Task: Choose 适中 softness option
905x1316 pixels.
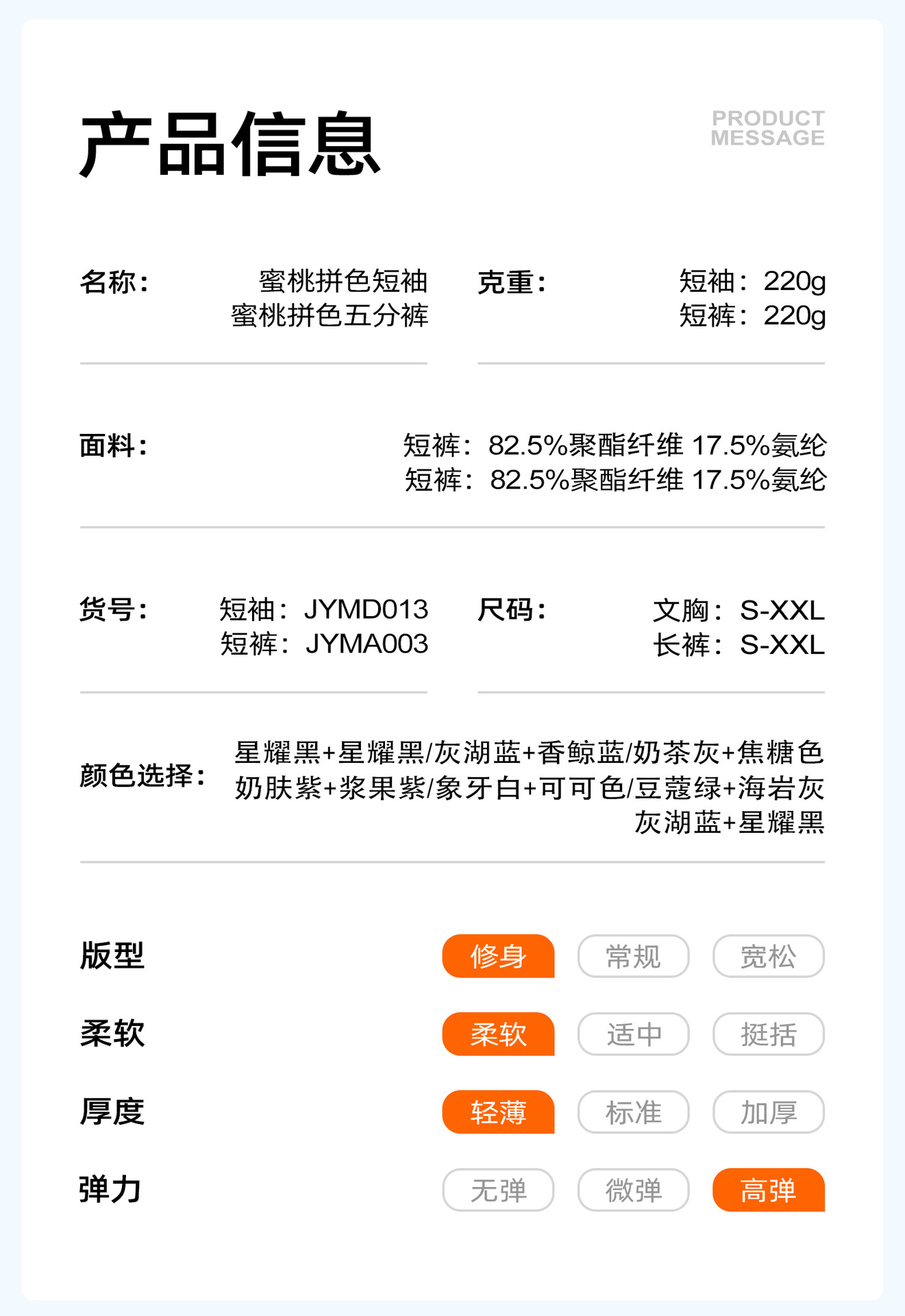Action: point(633,1034)
